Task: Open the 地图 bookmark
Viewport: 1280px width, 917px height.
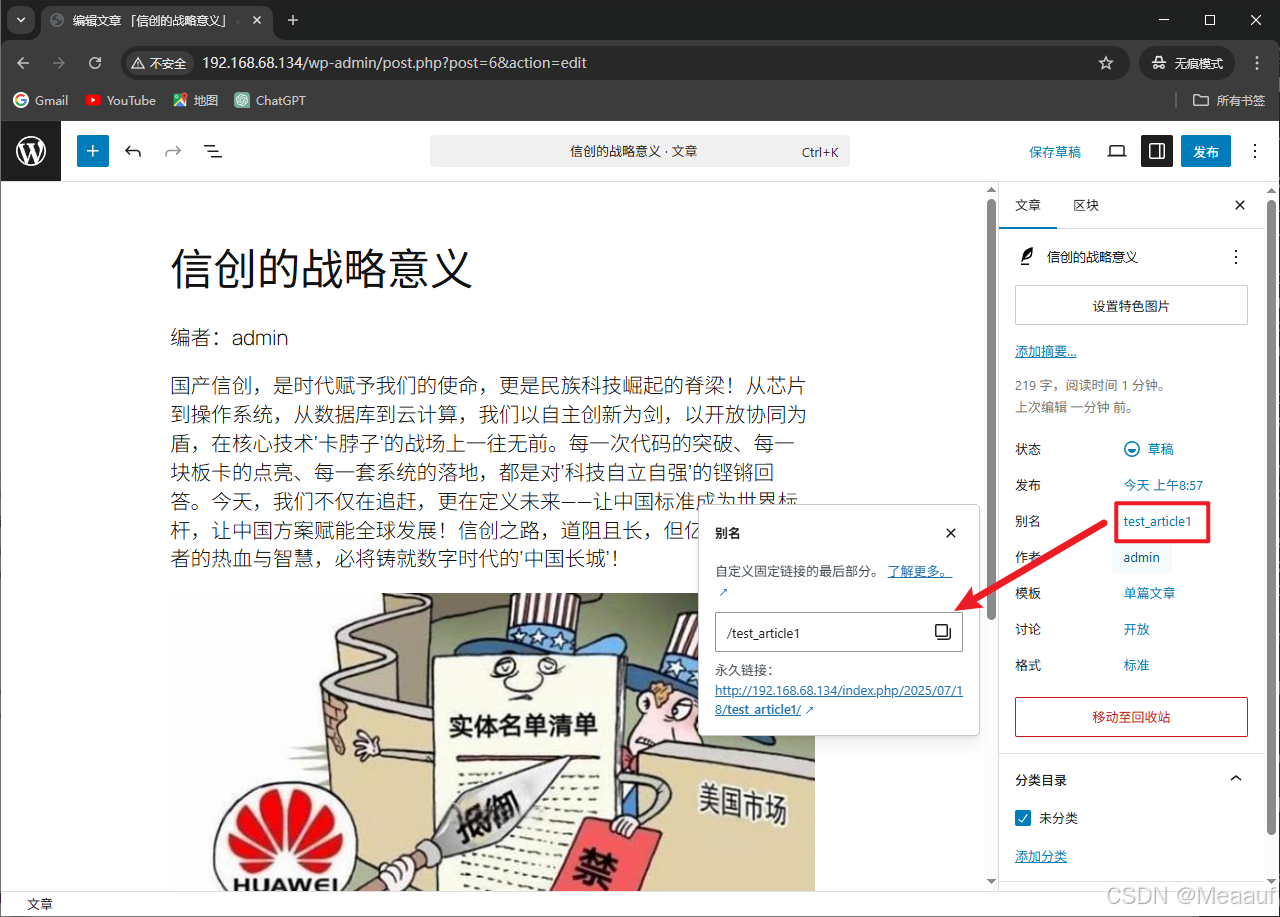Action: (x=196, y=100)
